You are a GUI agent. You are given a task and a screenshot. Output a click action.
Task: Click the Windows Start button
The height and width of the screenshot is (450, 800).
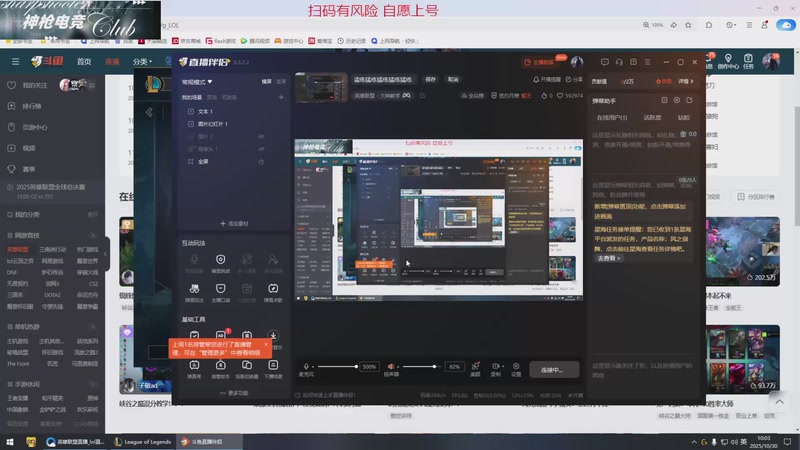(10, 442)
